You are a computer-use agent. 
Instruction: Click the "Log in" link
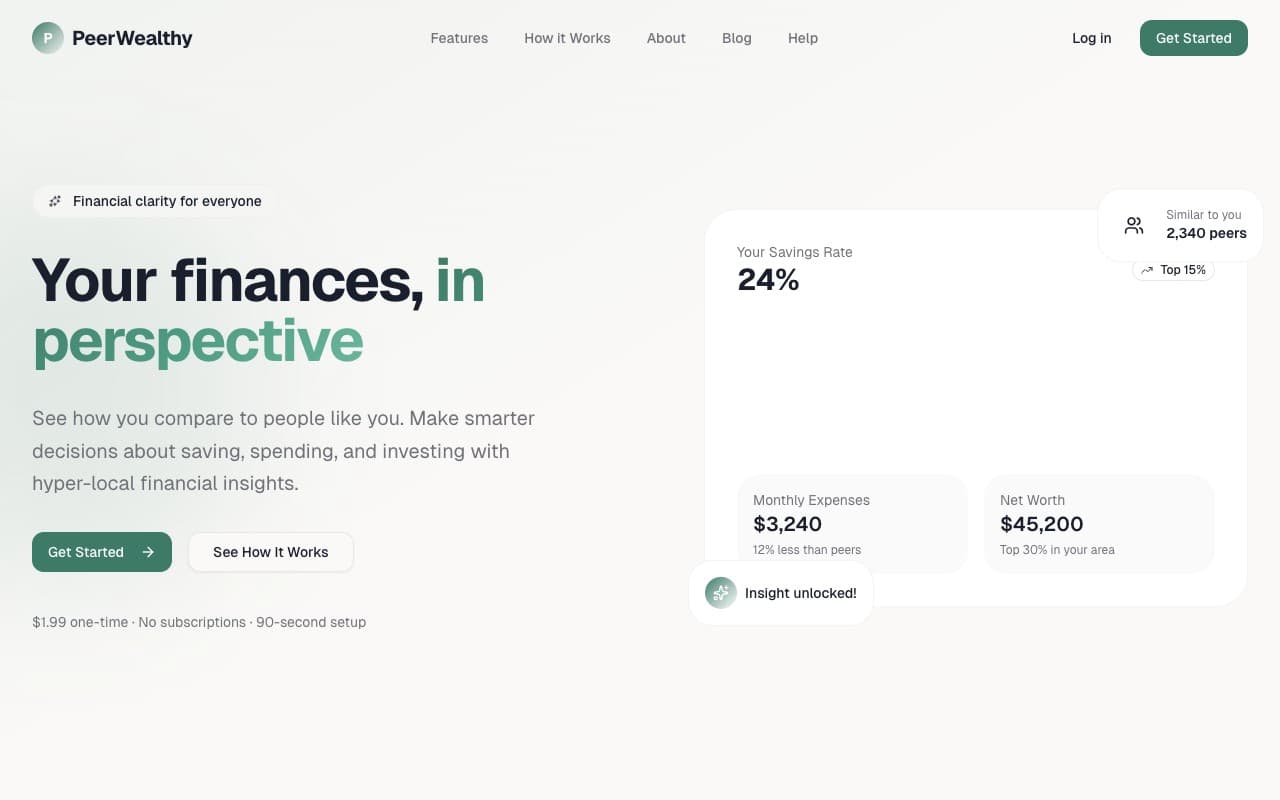(1091, 38)
